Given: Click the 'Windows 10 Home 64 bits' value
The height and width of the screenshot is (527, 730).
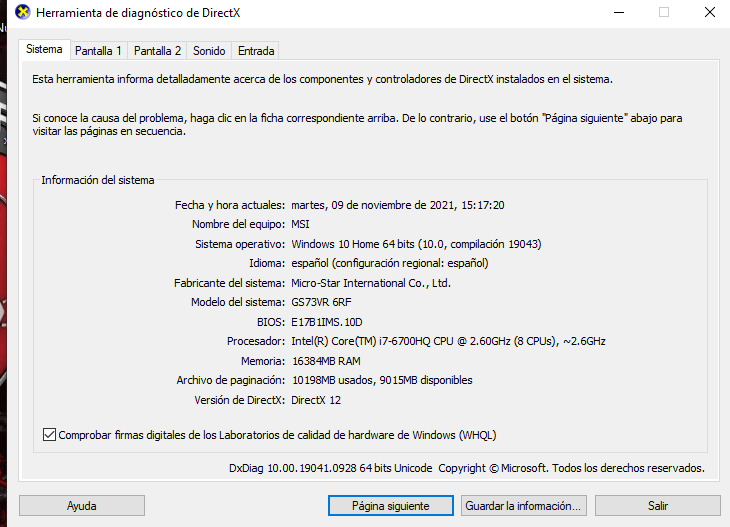Looking at the screenshot, I should tap(353, 244).
